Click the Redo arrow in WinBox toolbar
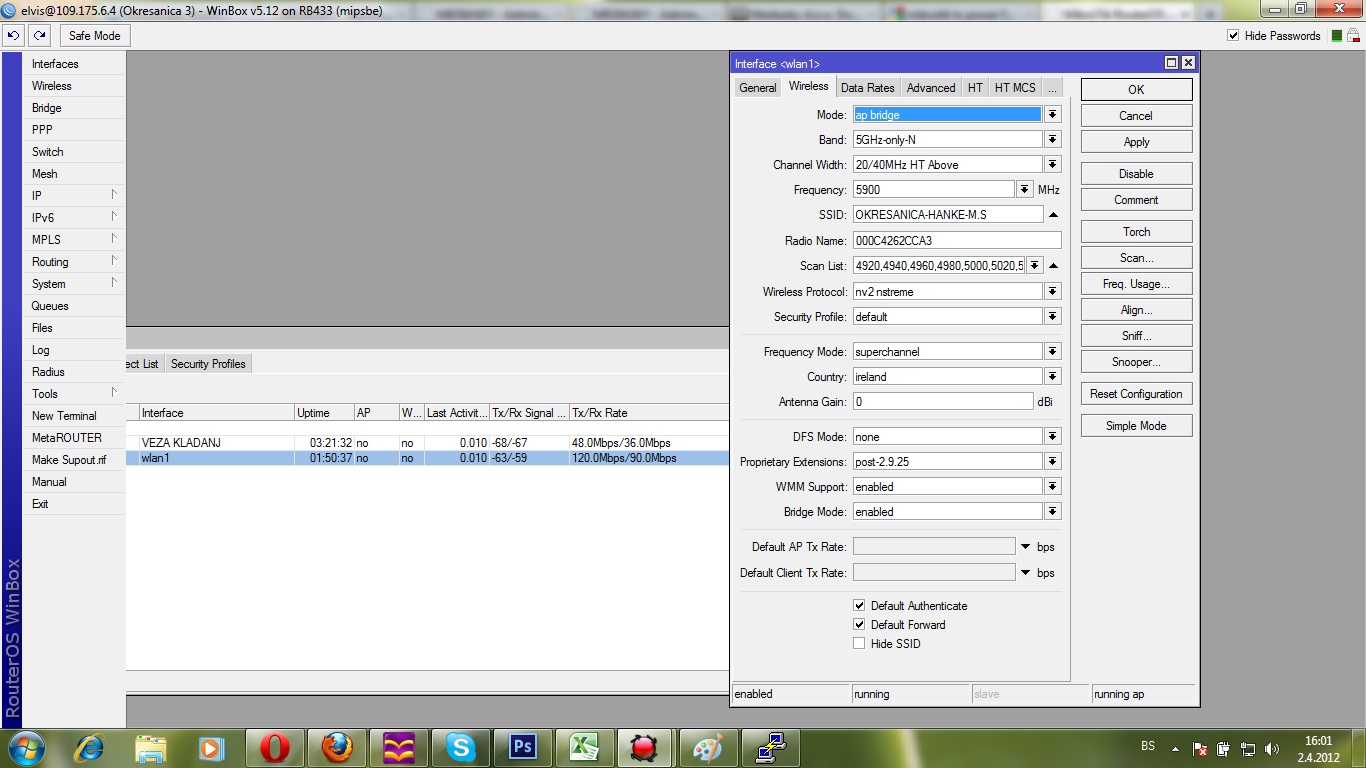The width and height of the screenshot is (1366, 768). 39,35
